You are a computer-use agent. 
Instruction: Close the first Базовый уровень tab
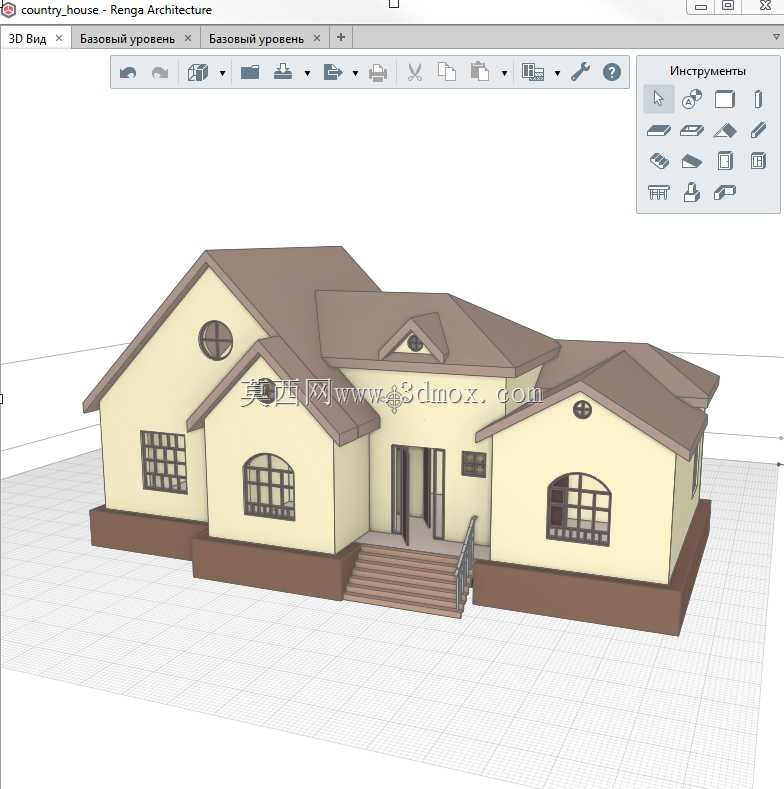(188, 38)
